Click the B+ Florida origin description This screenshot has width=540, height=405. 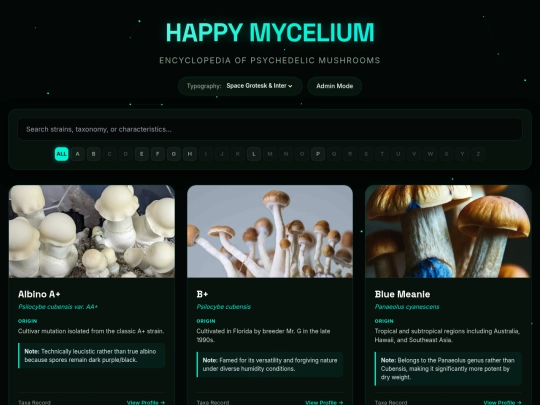(263, 335)
